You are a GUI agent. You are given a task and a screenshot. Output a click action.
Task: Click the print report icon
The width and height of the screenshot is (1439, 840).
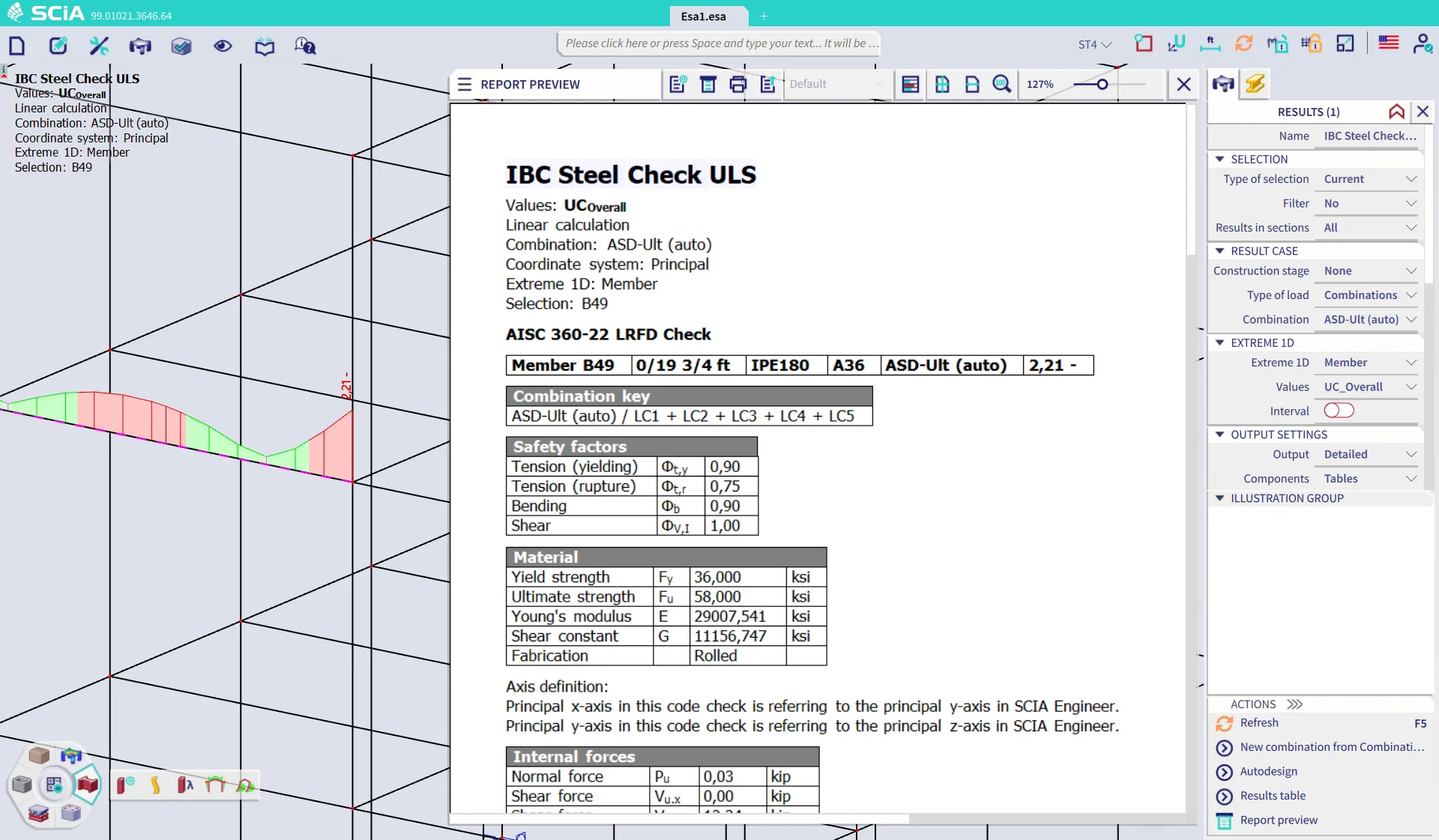click(x=738, y=84)
